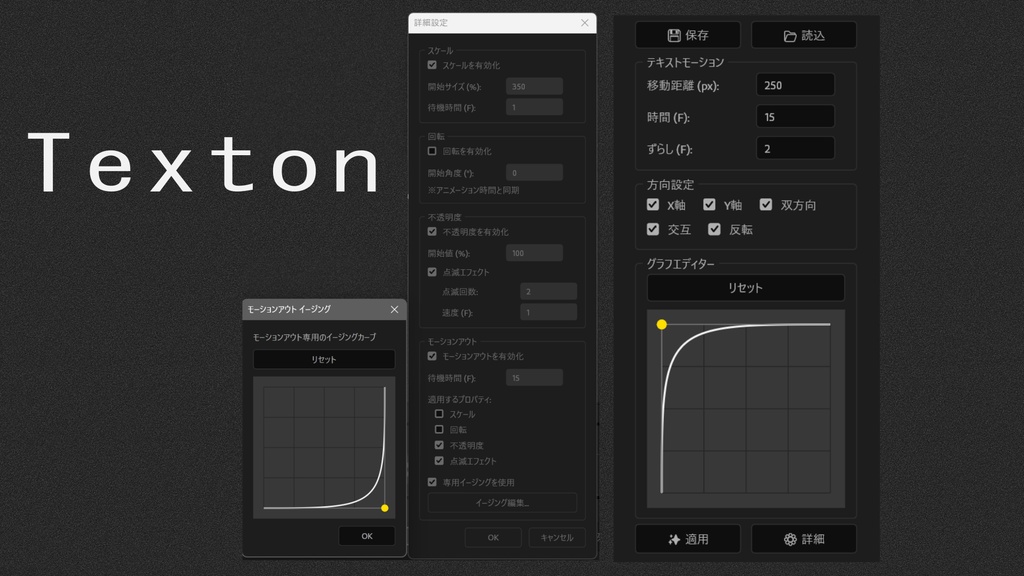Click リセット in the モーションアウト イージング dialog
Image resolution: width=1024 pixels, height=576 pixels.
pyautogui.click(x=323, y=359)
